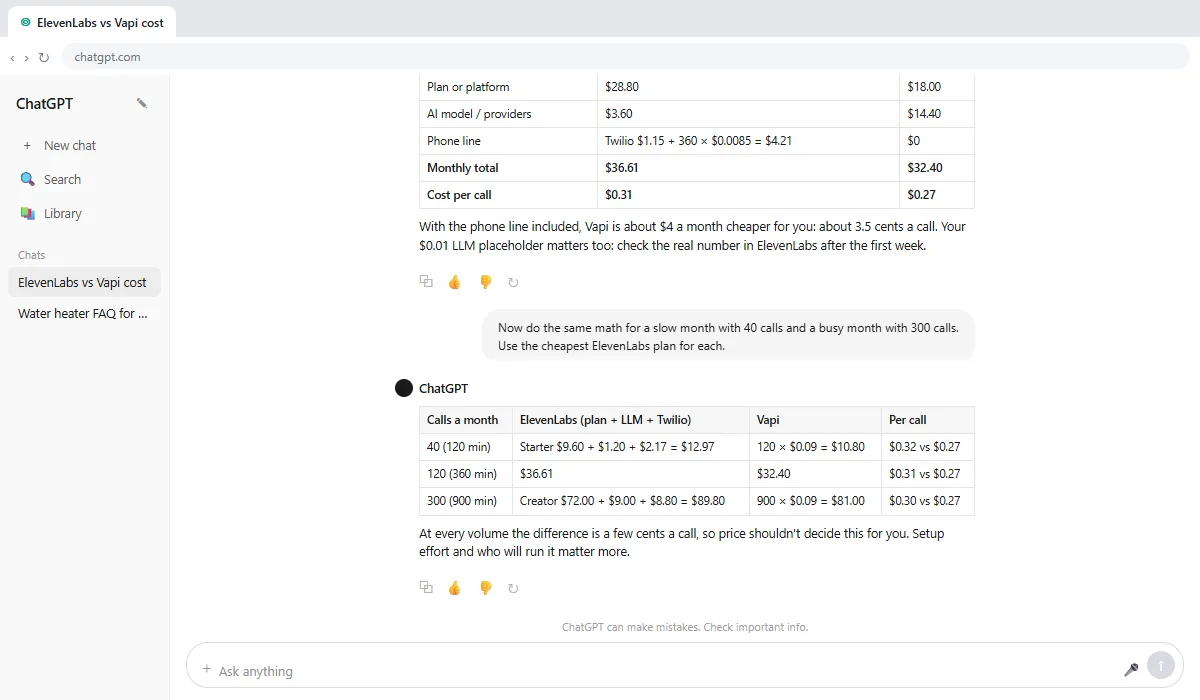Screen dimensions: 1200x700
Task: Open the Water heater FAQ chat in the sidebar
Action: point(84,313)
